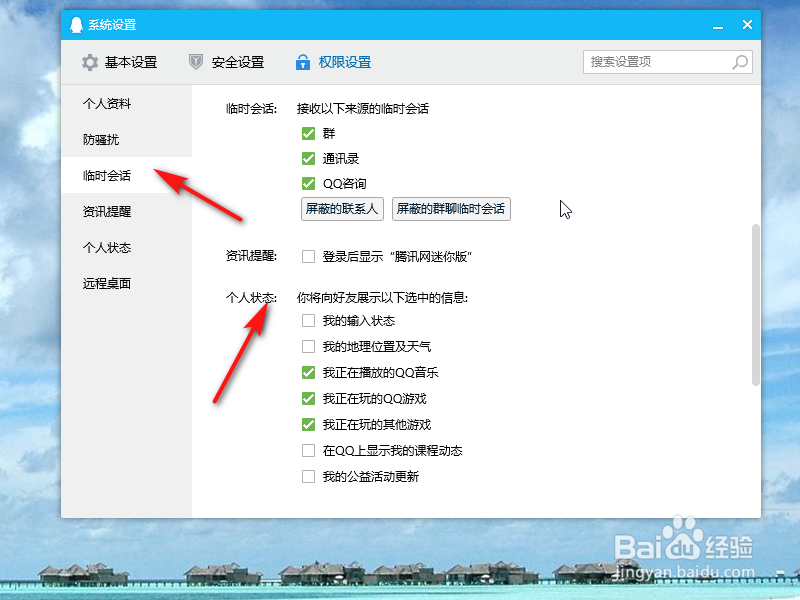Click the QQ penguin logo in title bar
The image size is (800, 600).
click(77, 24)
